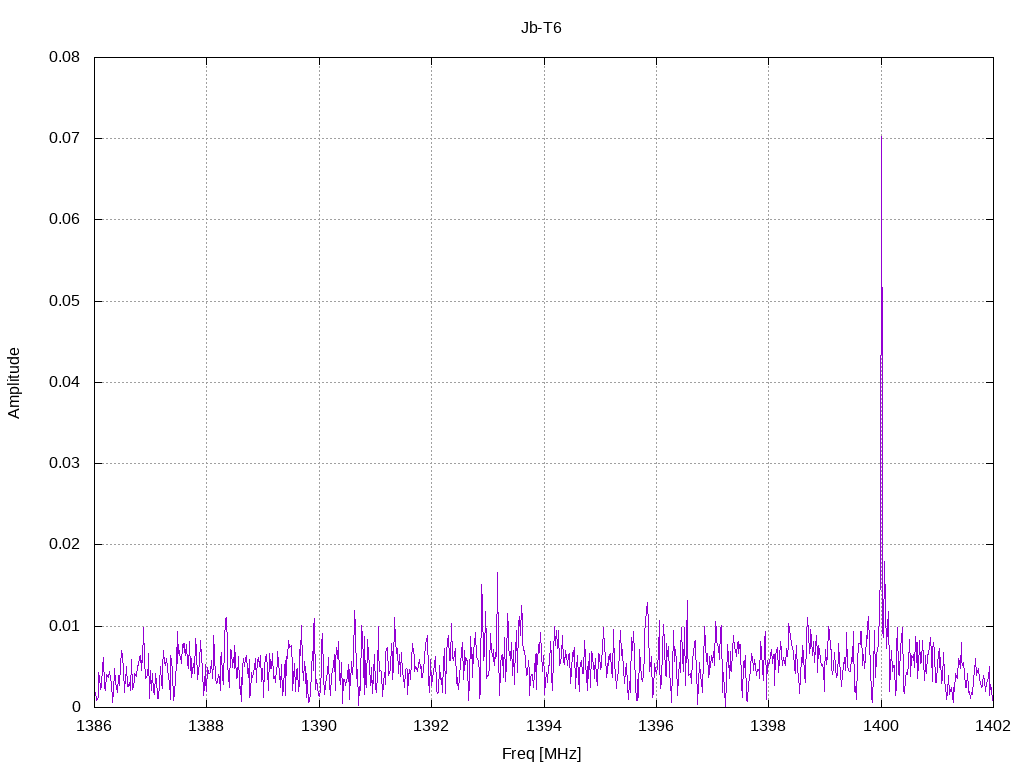This screenshot has height=768, width=1024.
Task: Select the Amplitude y-axis label
Action: point(14,383)
